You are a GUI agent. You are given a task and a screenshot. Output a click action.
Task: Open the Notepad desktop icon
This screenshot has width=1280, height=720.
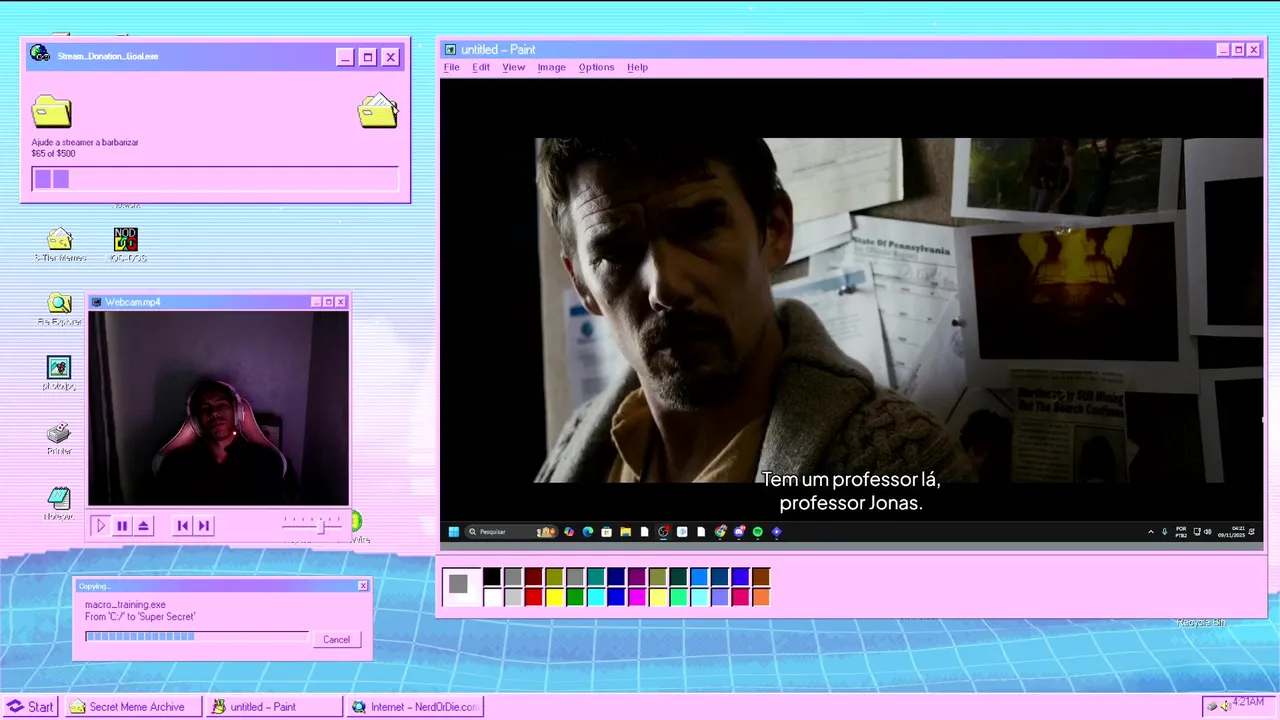[x=59, y=503]
